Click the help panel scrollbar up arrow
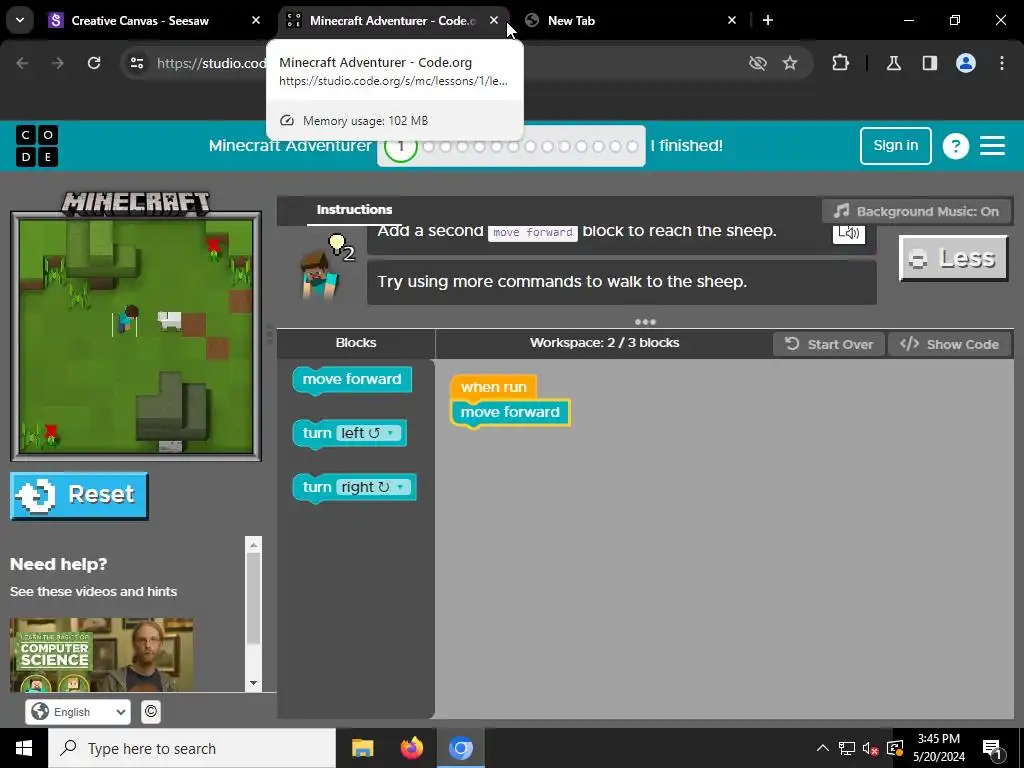The height and width of the screenshot is (768, 1024). (253, 544)
